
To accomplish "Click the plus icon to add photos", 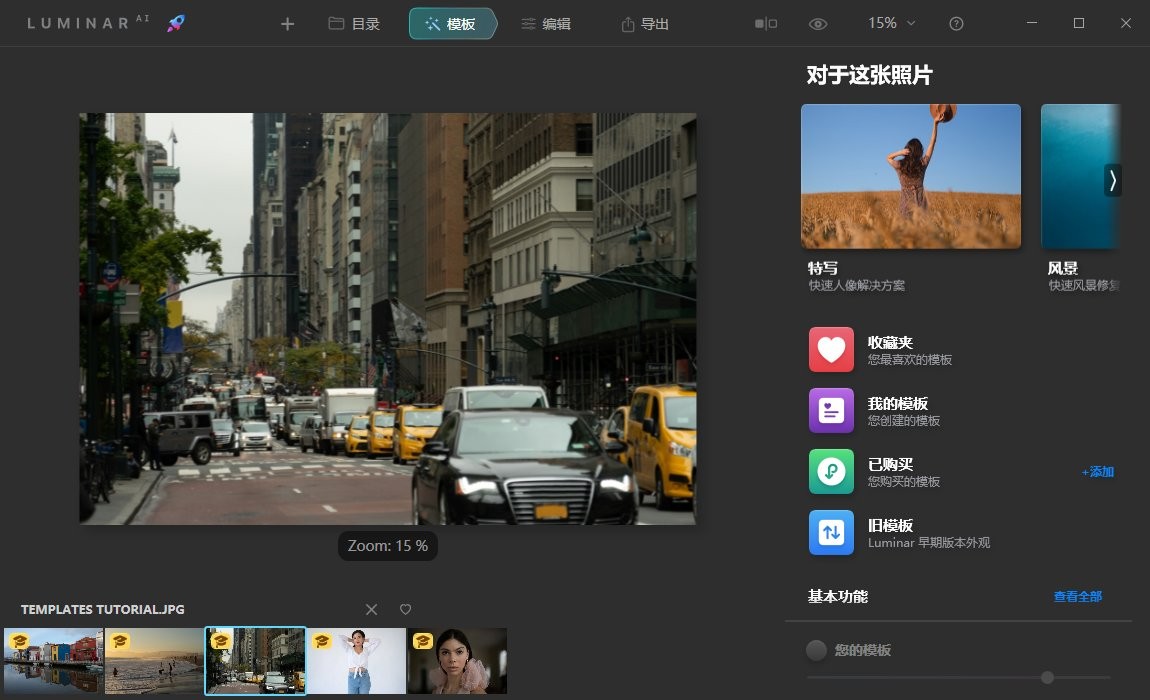I will click(287, 23).
